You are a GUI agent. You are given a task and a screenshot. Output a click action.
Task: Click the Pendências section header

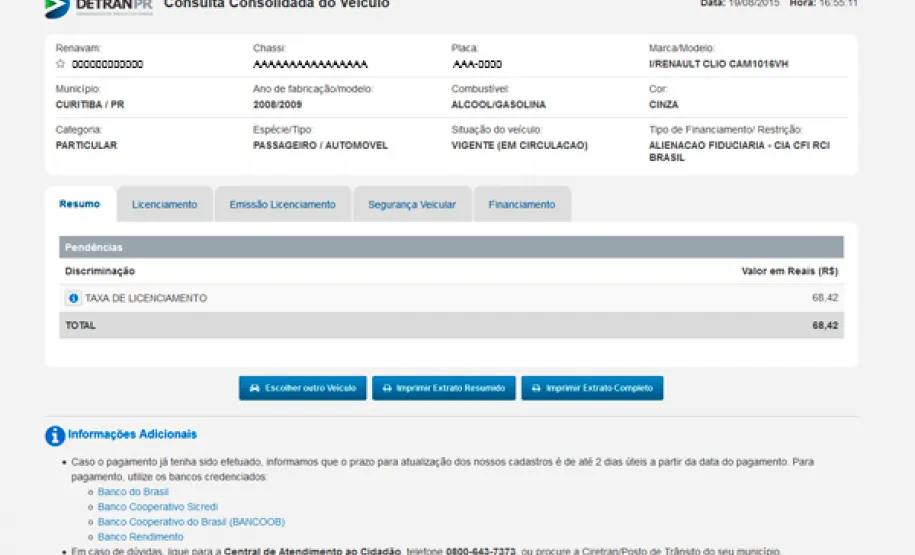coord(451,247)
